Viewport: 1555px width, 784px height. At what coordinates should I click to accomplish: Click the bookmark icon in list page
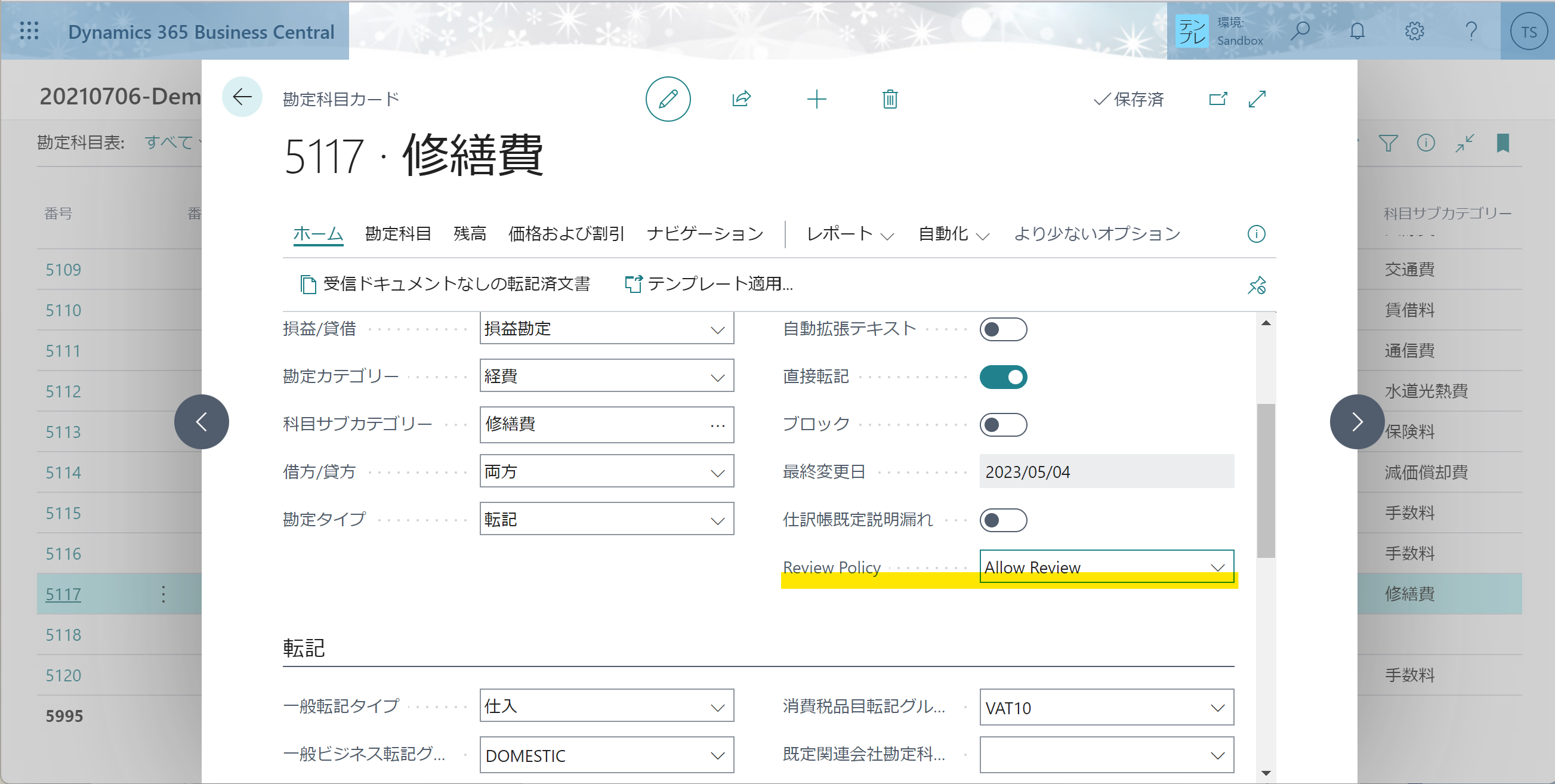pos(1502,143)
